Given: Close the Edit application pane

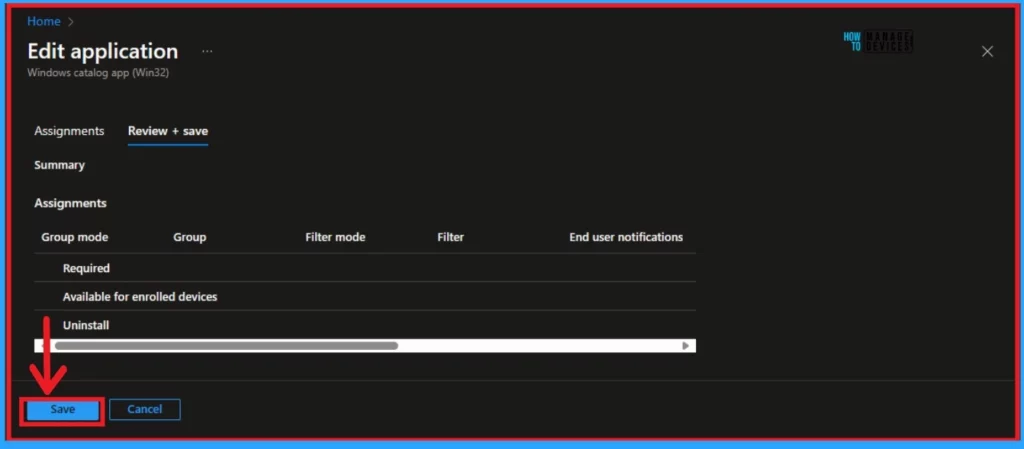Looking at the screenshot, I should [x=987, y=52].
